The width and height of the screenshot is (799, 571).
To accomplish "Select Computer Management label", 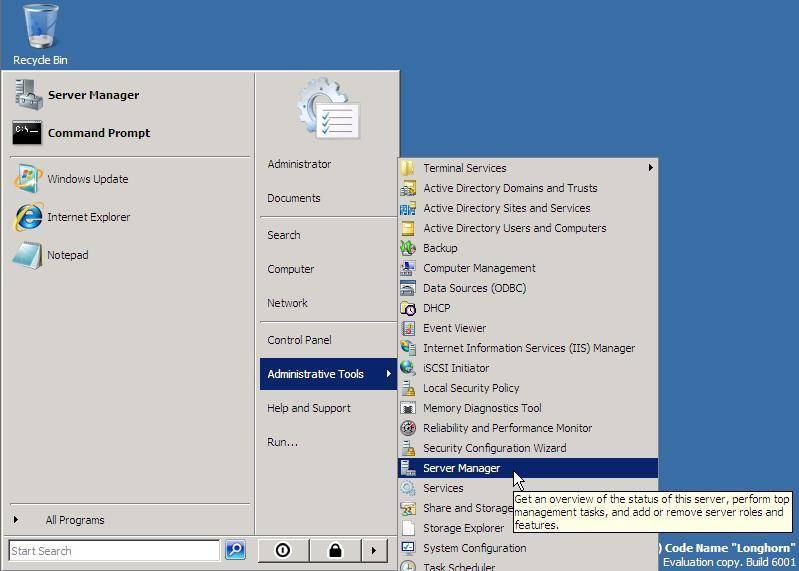I will pos(479,268).
